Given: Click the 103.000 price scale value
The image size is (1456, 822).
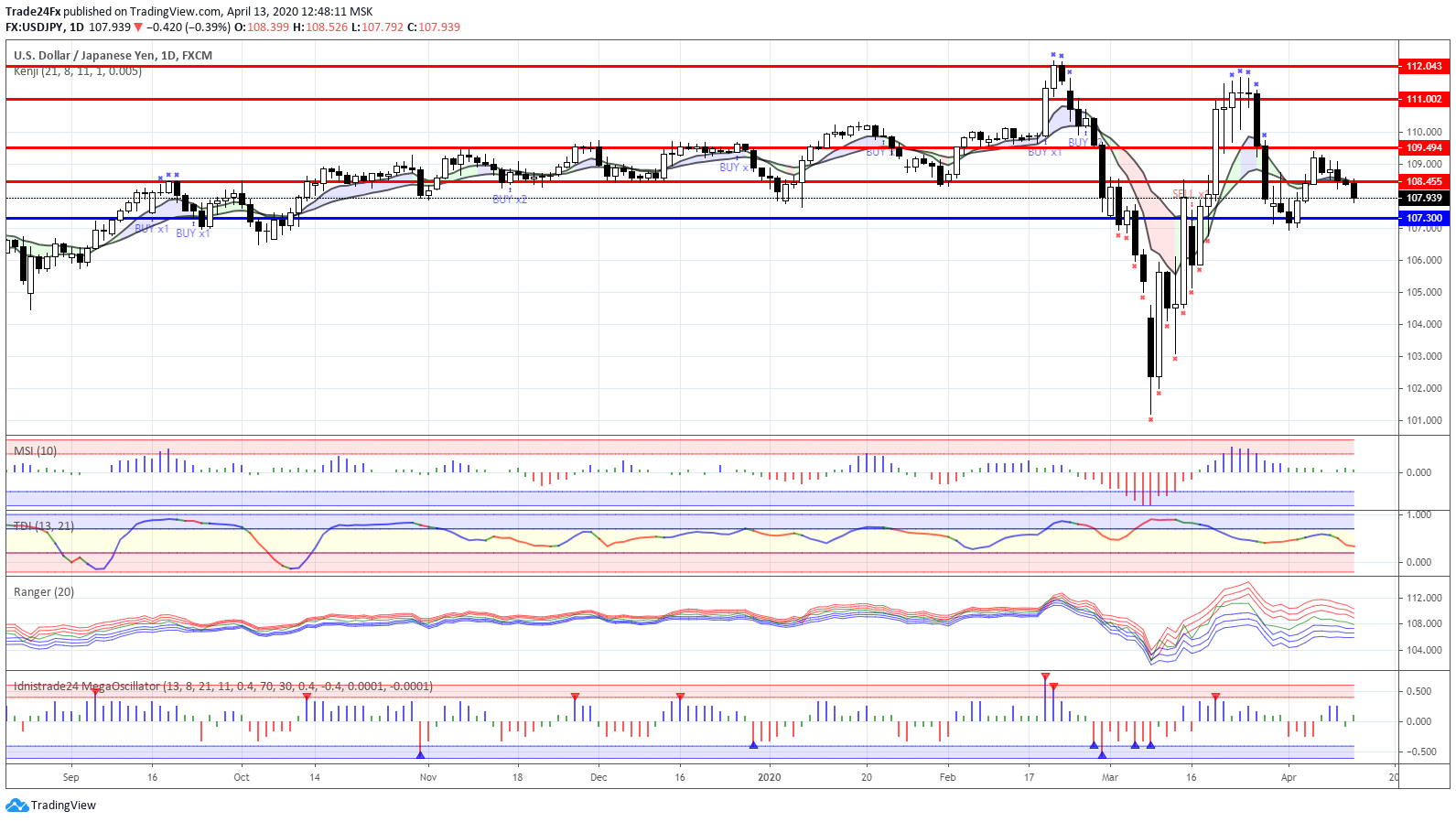Looking at the screenshot, I should click(1425, 356).
